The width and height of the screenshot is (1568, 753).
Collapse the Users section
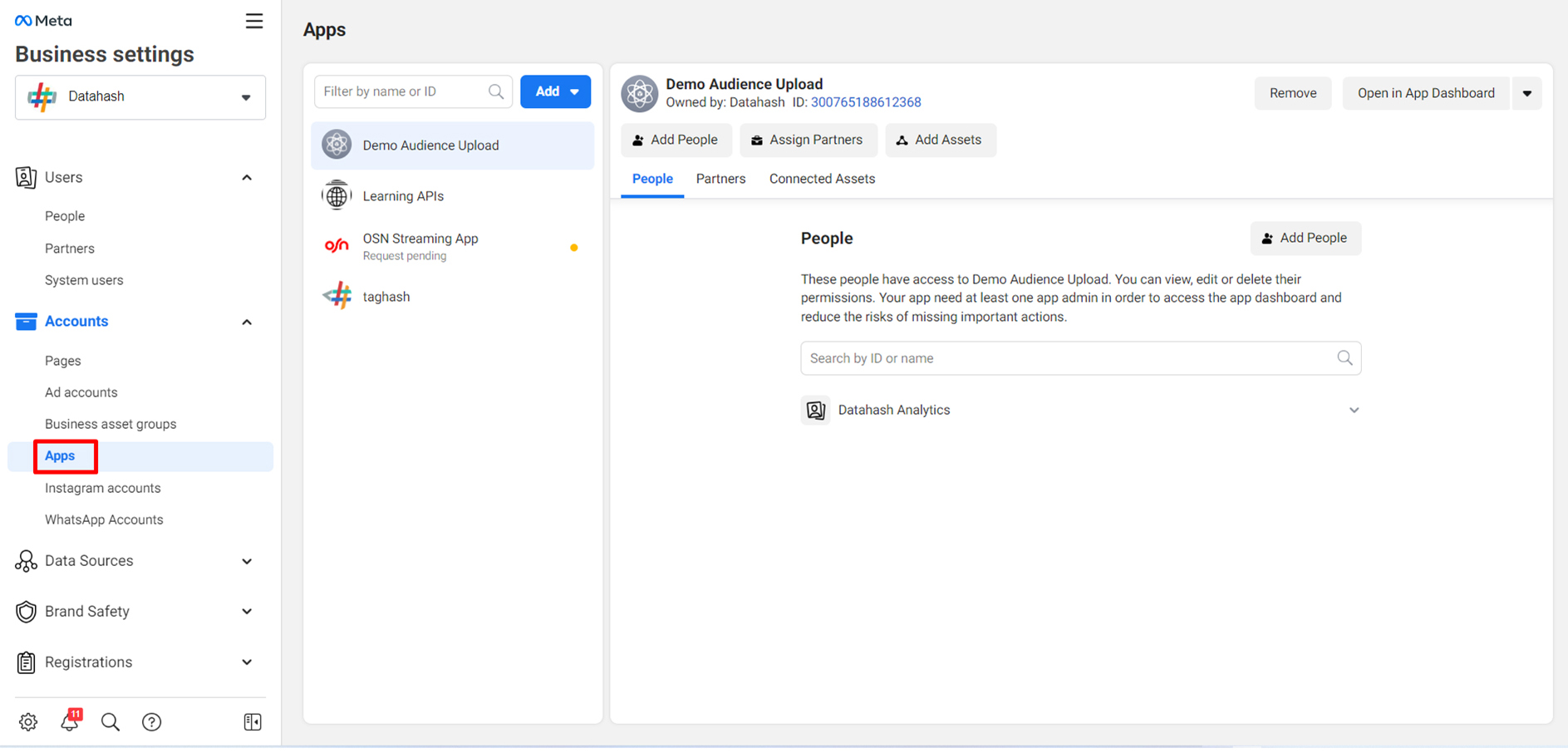(x=247, y=178)
